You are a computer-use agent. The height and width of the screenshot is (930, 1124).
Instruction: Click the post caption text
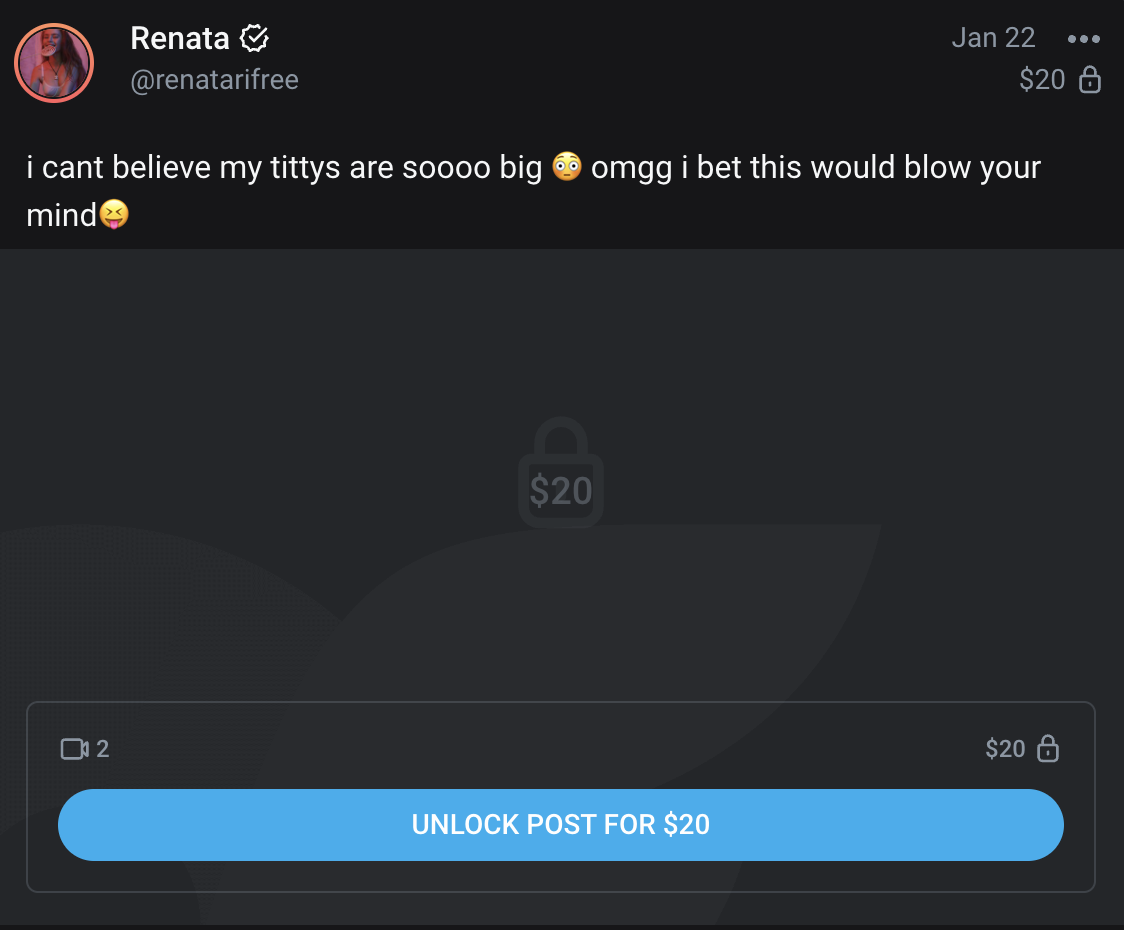point(300,168)
